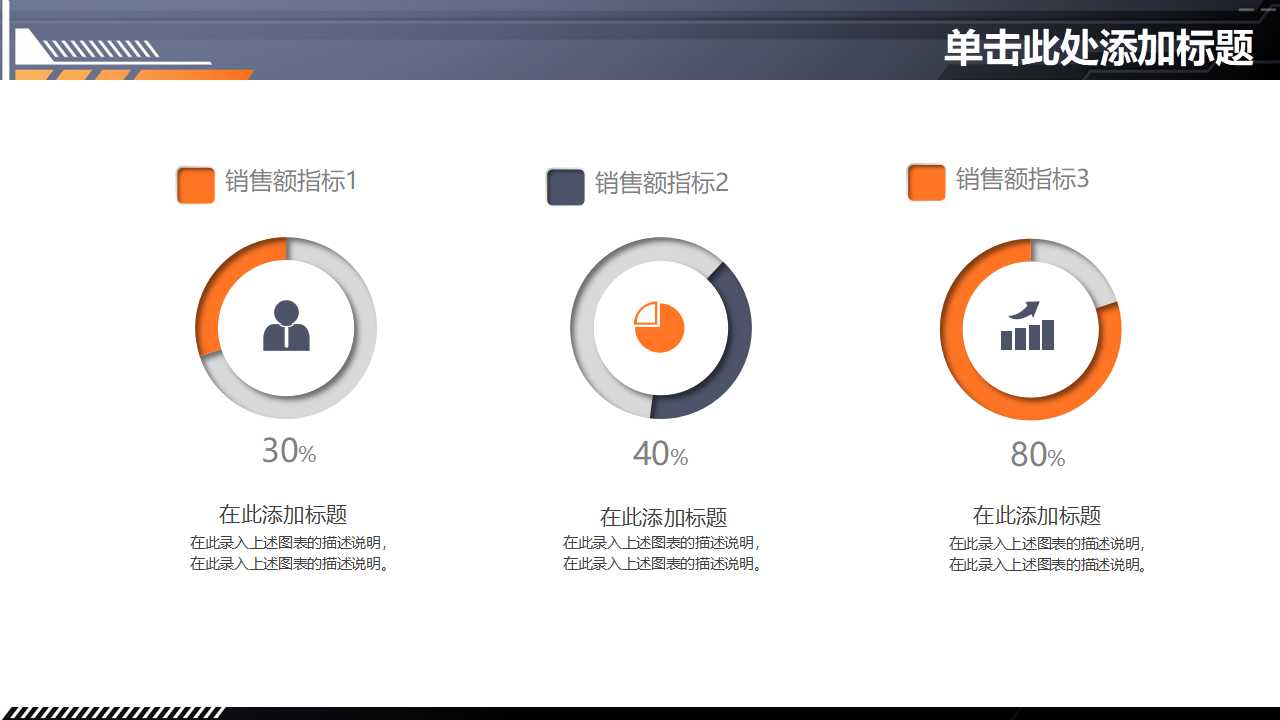The height and width of the screenshot is (720, 1280).
Task: Select the dark gray square beside 销售额指标2
Action: (565, 184)
